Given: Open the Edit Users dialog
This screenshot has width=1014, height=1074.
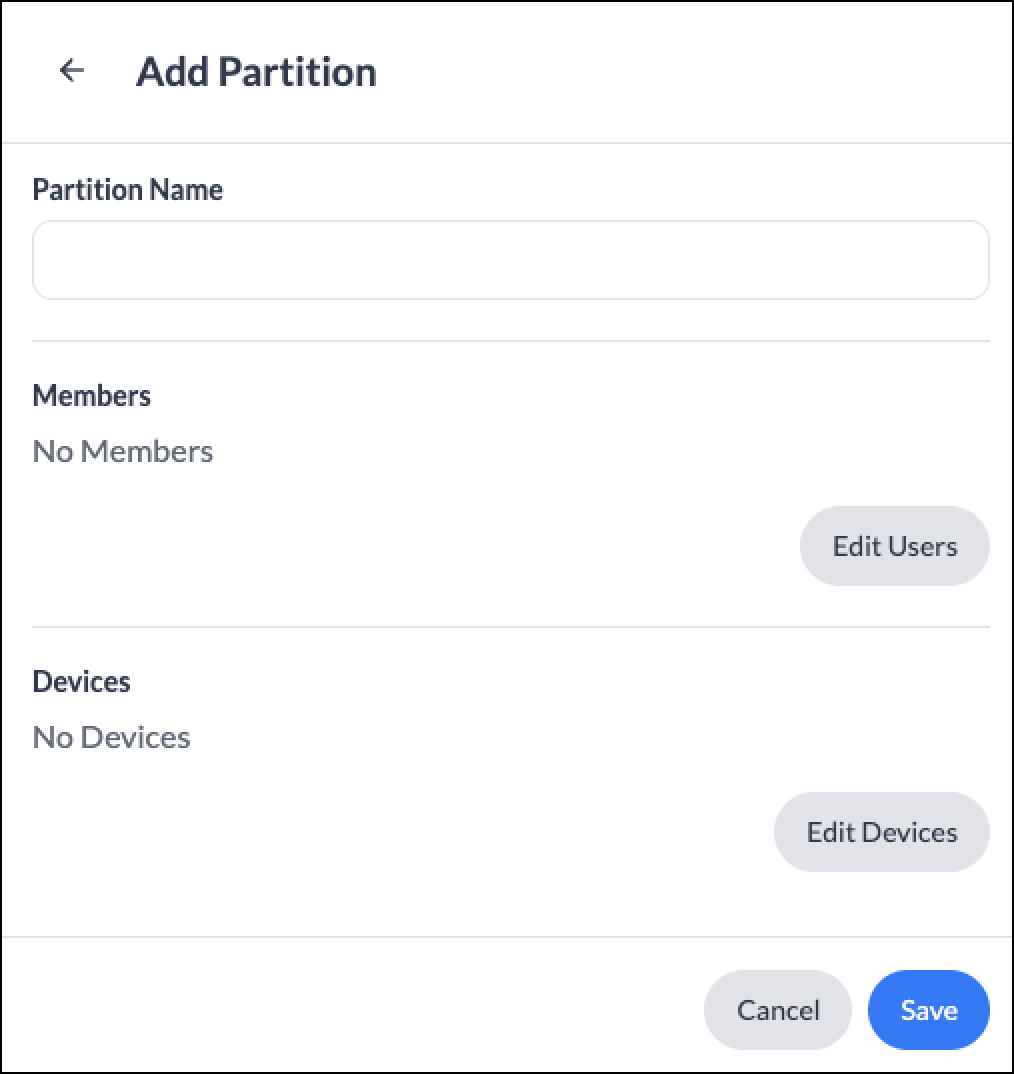Looking at the screenshot, I should (894, 546).
